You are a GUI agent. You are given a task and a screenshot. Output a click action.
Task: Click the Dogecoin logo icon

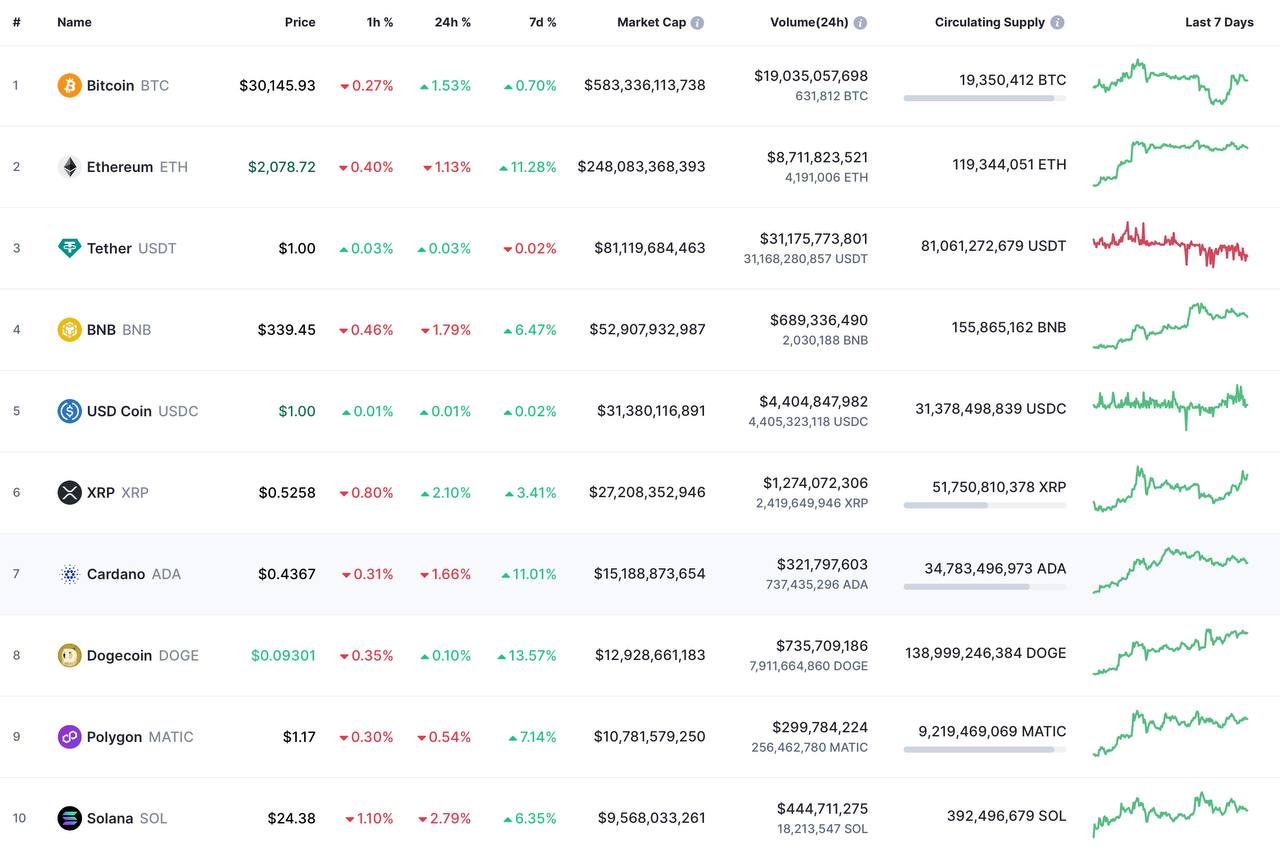[x=69, y=655]
